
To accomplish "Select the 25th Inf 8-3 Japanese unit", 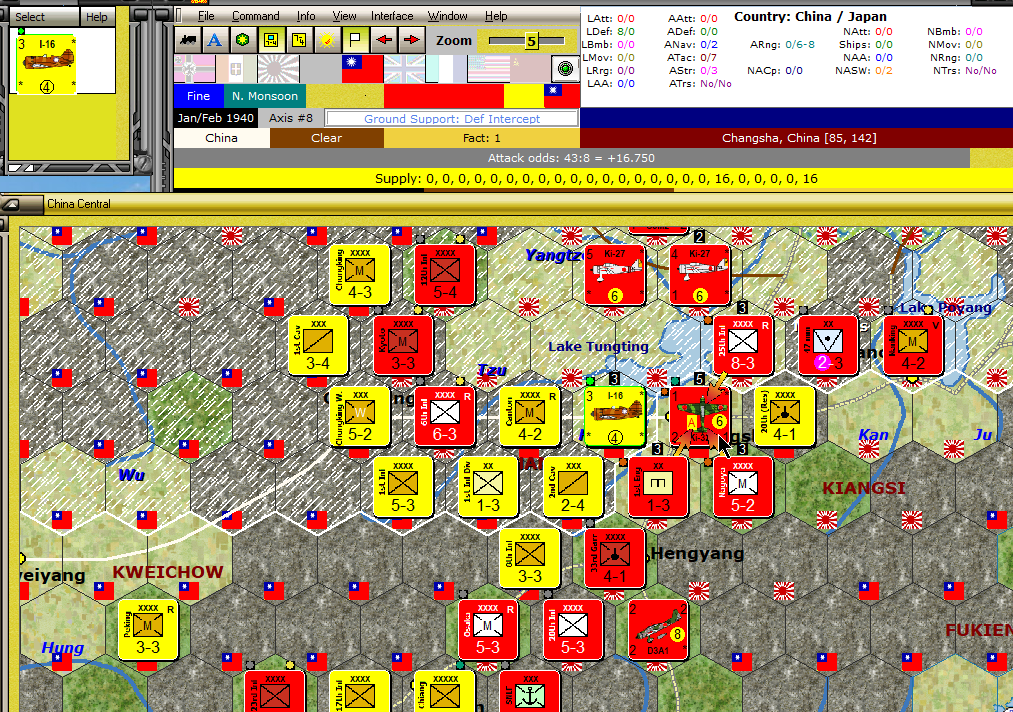I will click(743, 346).
